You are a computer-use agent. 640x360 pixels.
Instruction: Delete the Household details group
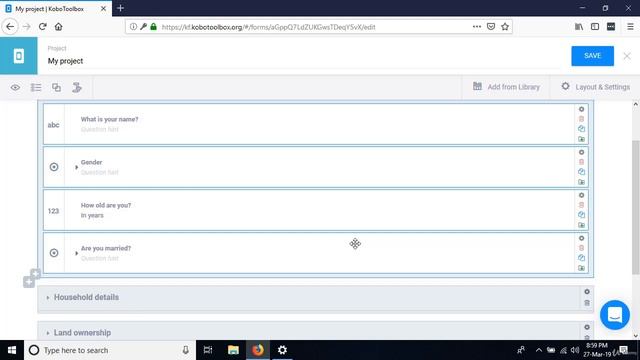click(587, 303)
